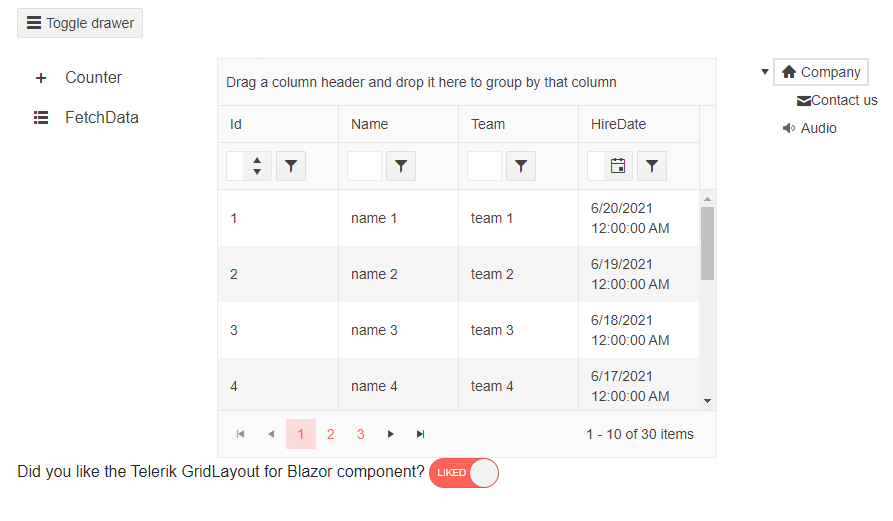
Task: Jump to the last grid page arrow
Action: tap(420, 434)
